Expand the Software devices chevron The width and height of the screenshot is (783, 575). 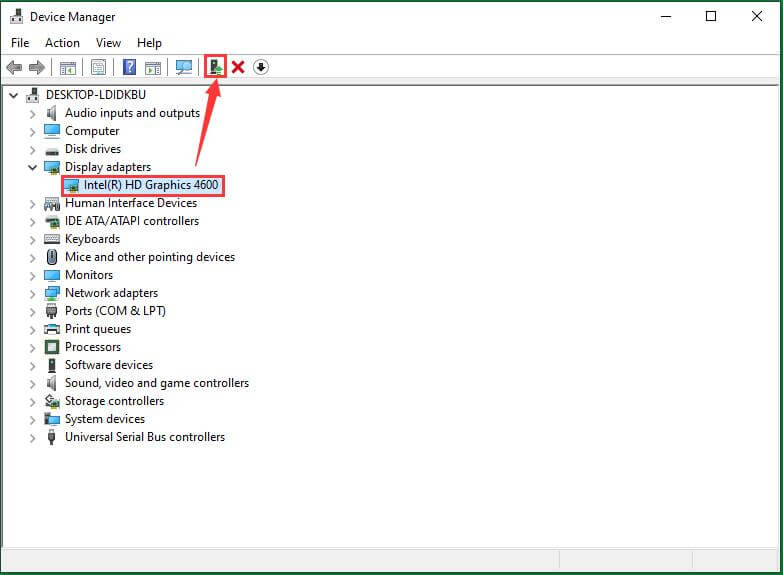point(32,366)
